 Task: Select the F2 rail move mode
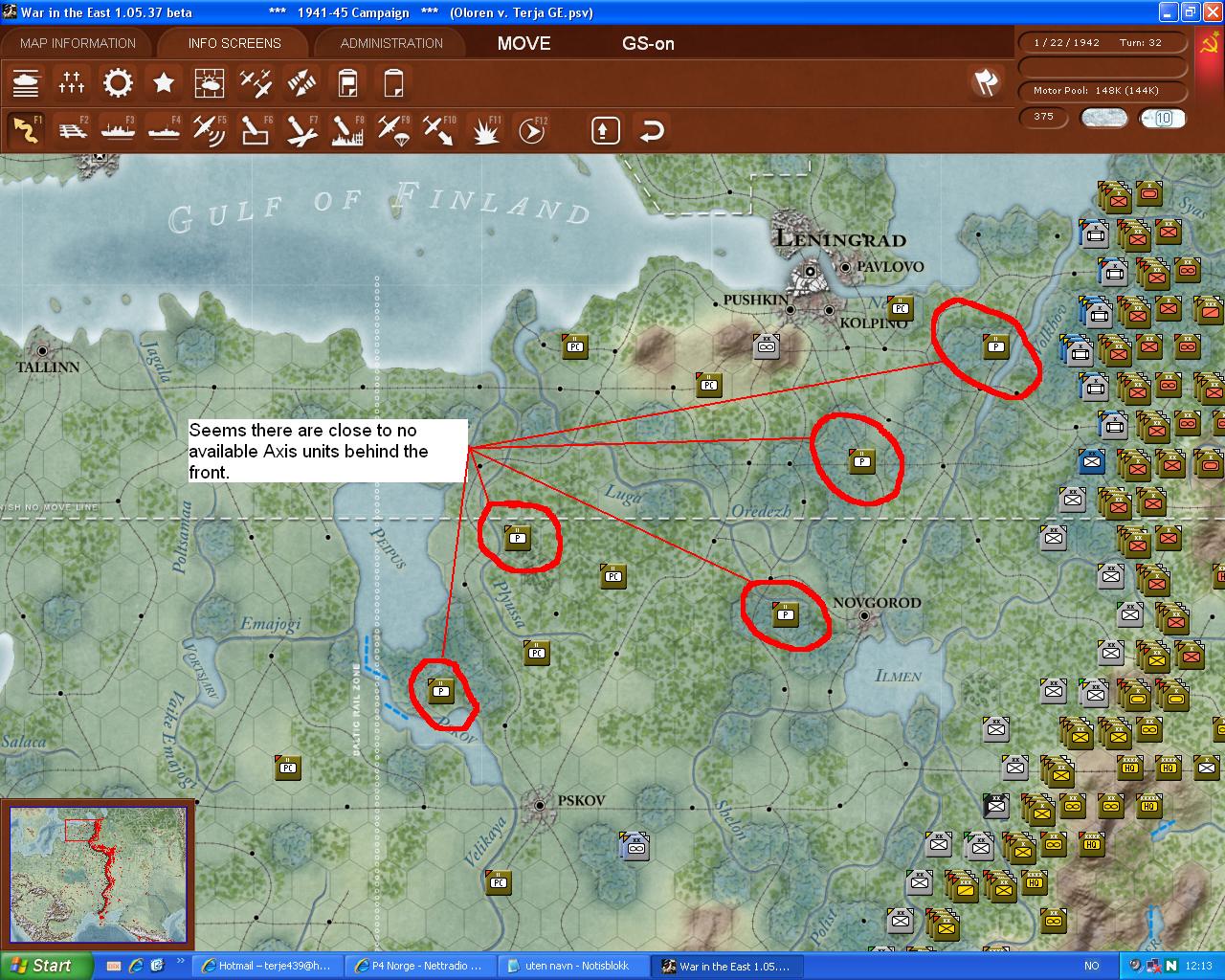click(72, 130)
